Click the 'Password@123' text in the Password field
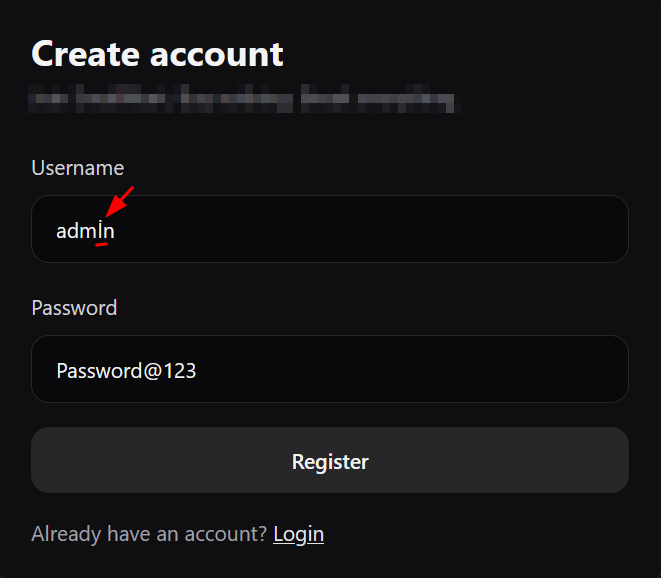 126,371
